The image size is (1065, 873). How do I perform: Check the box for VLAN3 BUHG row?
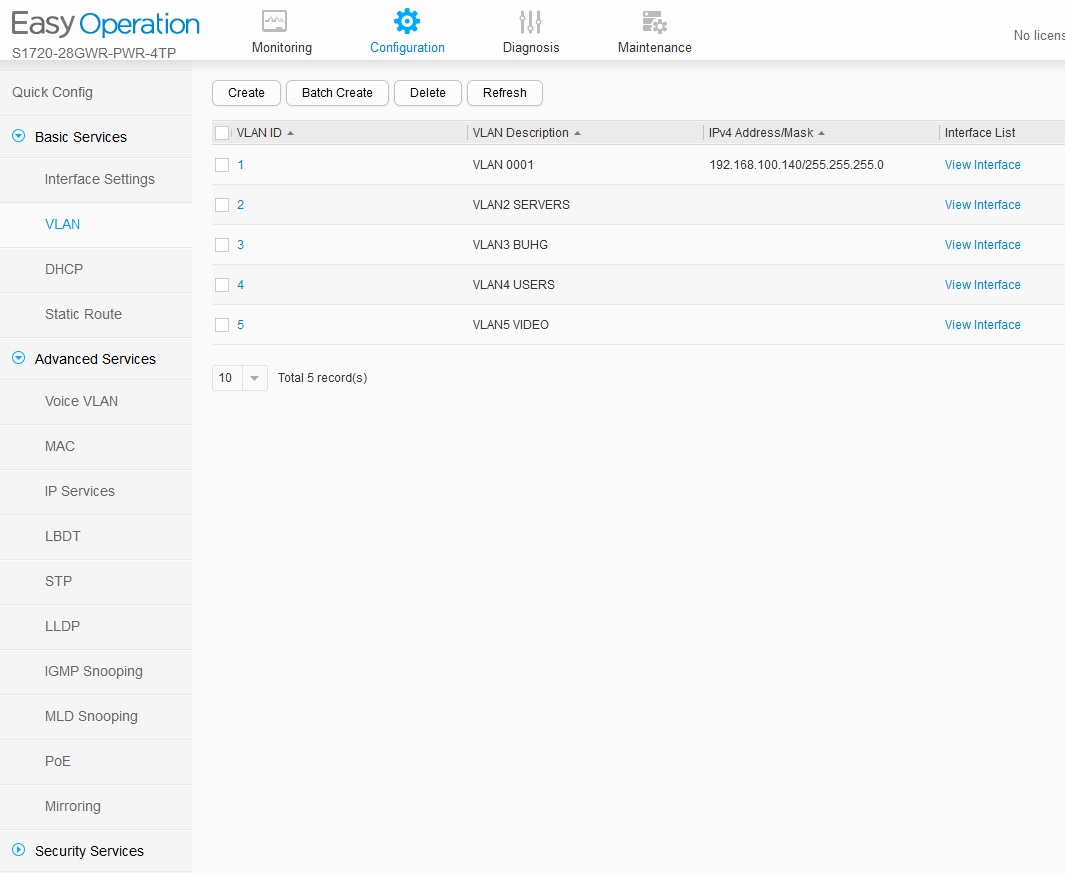[222, 245]
